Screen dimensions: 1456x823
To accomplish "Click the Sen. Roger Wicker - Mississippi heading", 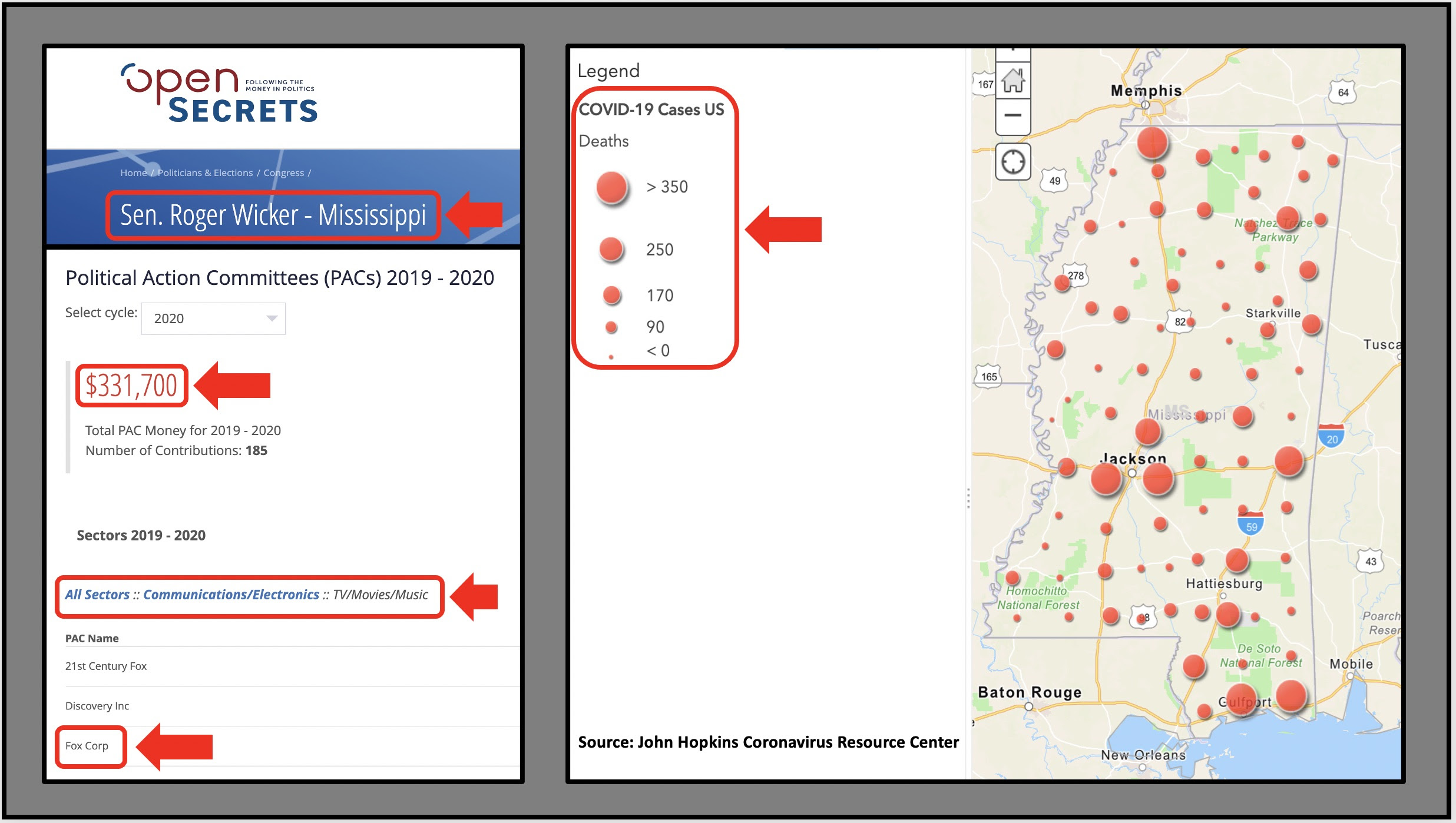I will pos(273,215).
